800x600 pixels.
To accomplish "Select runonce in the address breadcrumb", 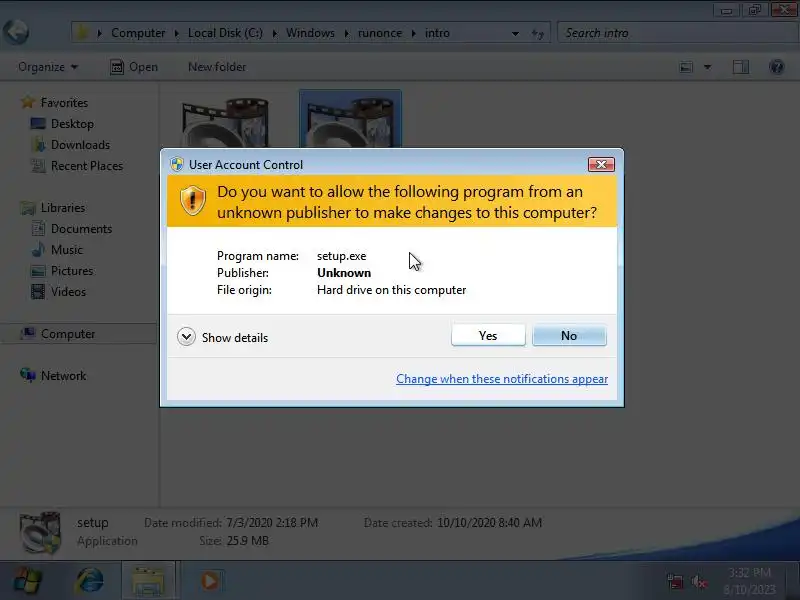I will [380, 33].
